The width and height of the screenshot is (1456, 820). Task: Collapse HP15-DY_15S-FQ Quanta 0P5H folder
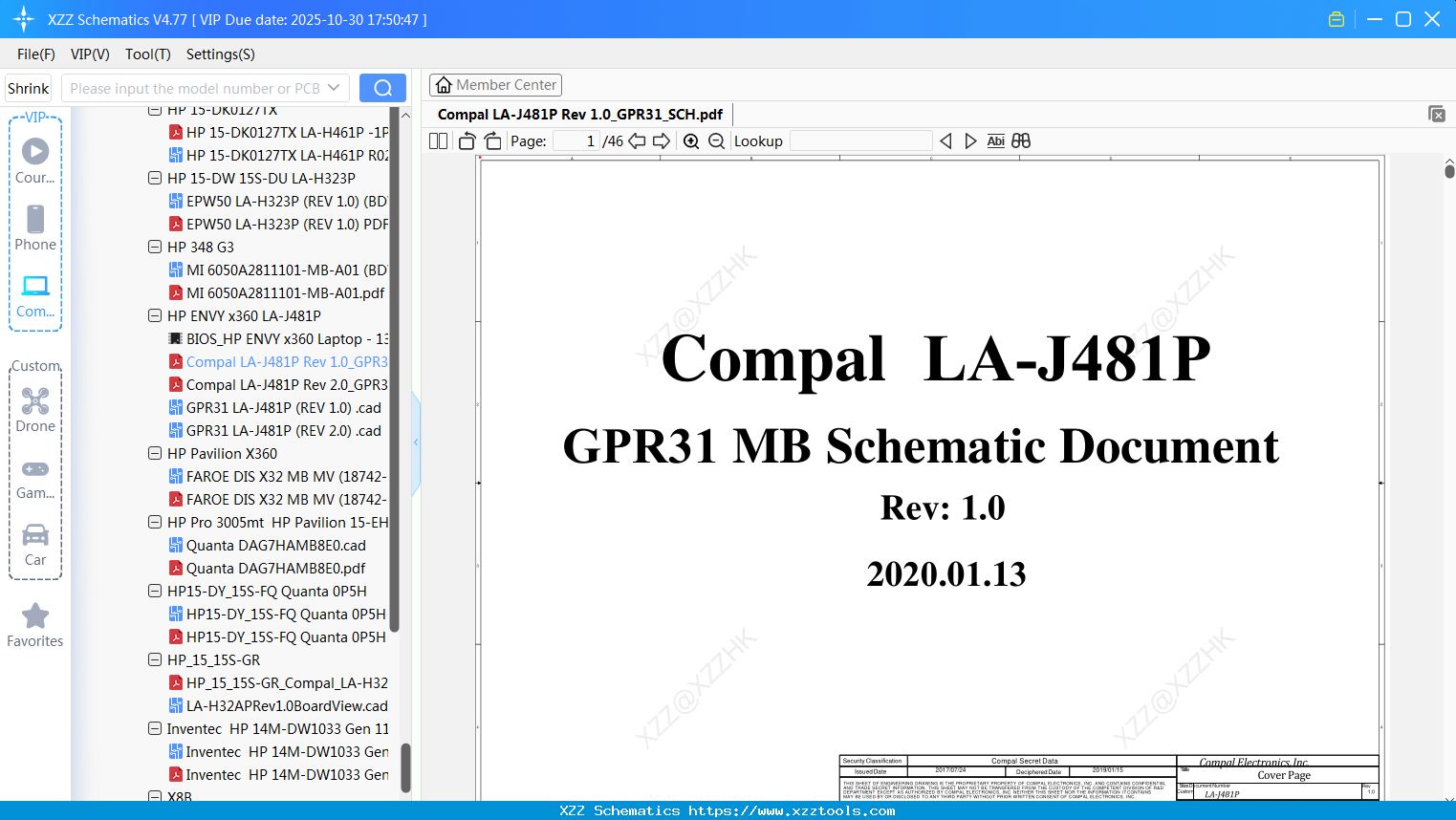[155, 591]
